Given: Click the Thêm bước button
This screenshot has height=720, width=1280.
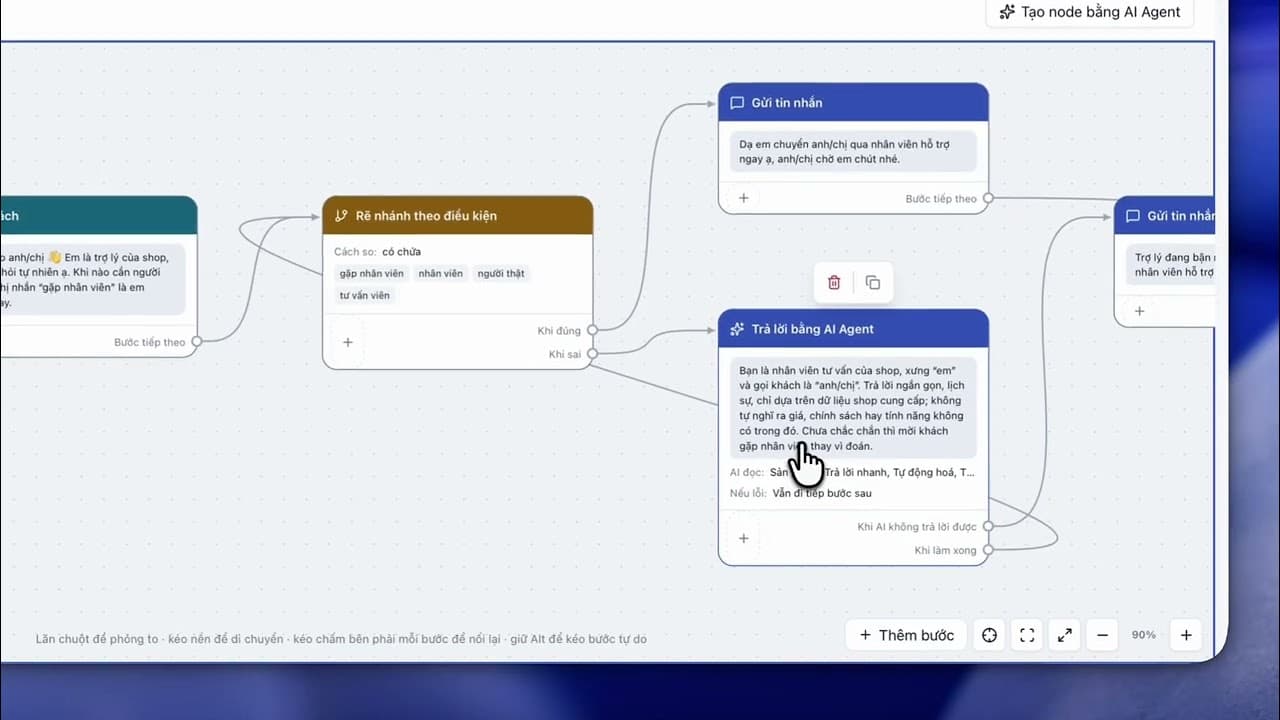Looking at the screenshot, I should tap(907, 635).
